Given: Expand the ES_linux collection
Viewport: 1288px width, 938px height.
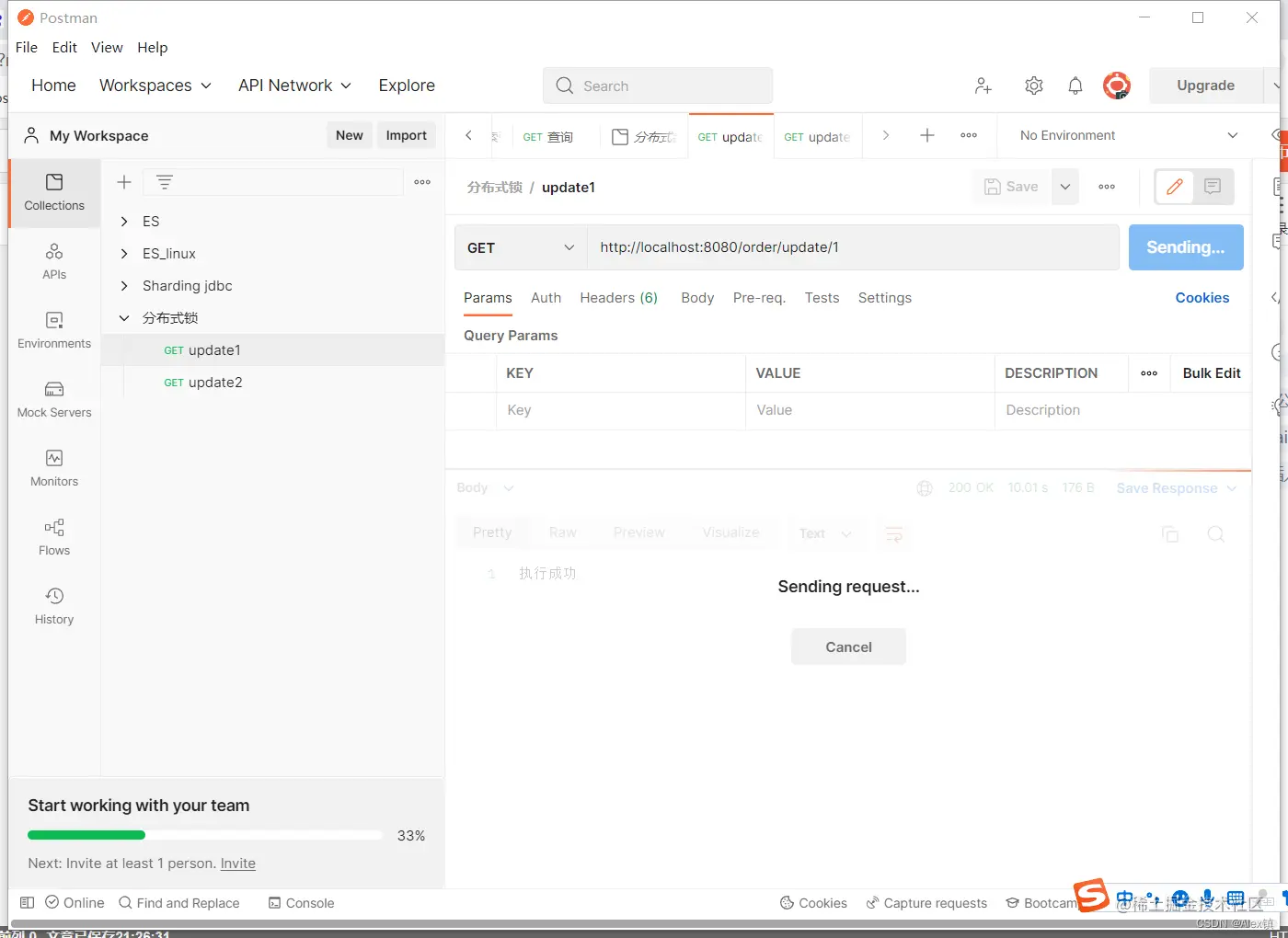Looking at the screenshot, I should coord(124,254).
